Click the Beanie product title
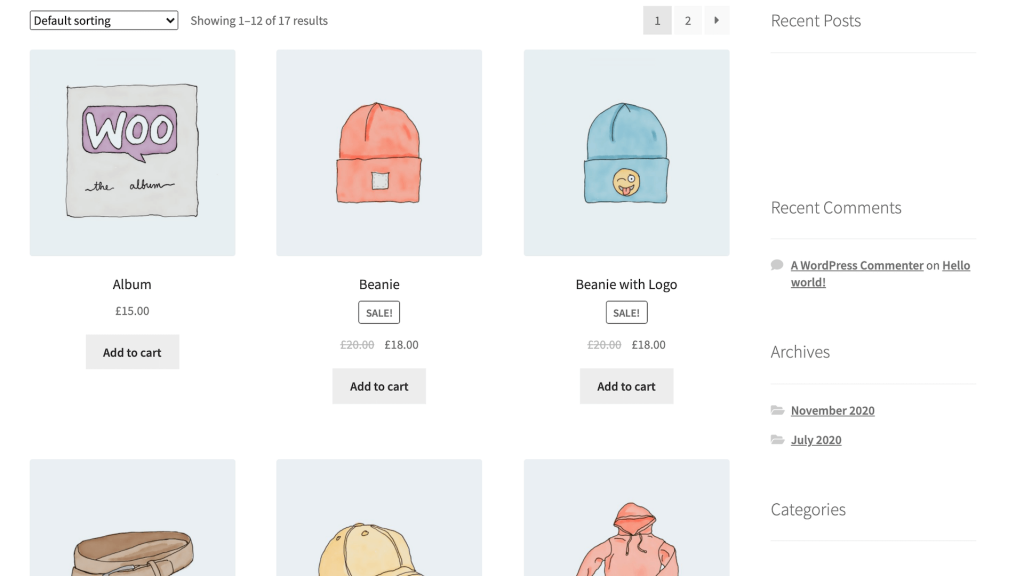The width and height of the screenshot is (1024, 576). (379, 285)
